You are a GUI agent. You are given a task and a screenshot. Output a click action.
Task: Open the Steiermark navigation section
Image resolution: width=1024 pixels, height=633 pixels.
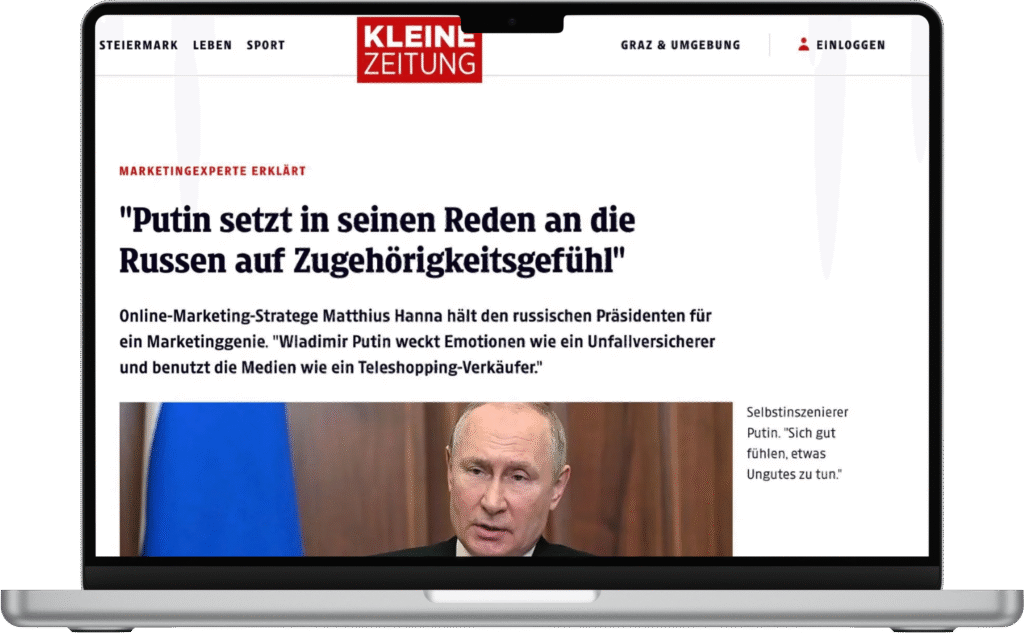pos(138,45)
